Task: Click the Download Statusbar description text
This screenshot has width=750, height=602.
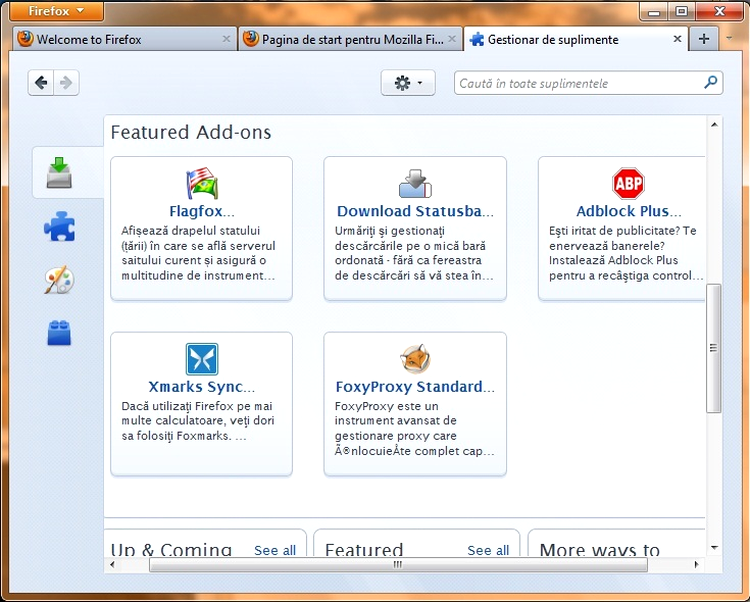Action: pos(414,253)
